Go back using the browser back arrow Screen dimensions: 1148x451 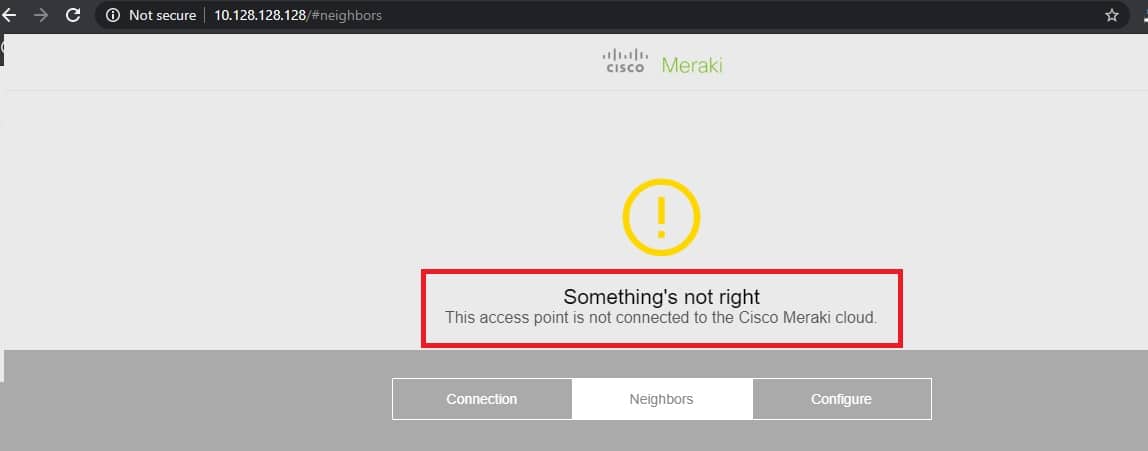pyautogui.click(x=9, y=15)
